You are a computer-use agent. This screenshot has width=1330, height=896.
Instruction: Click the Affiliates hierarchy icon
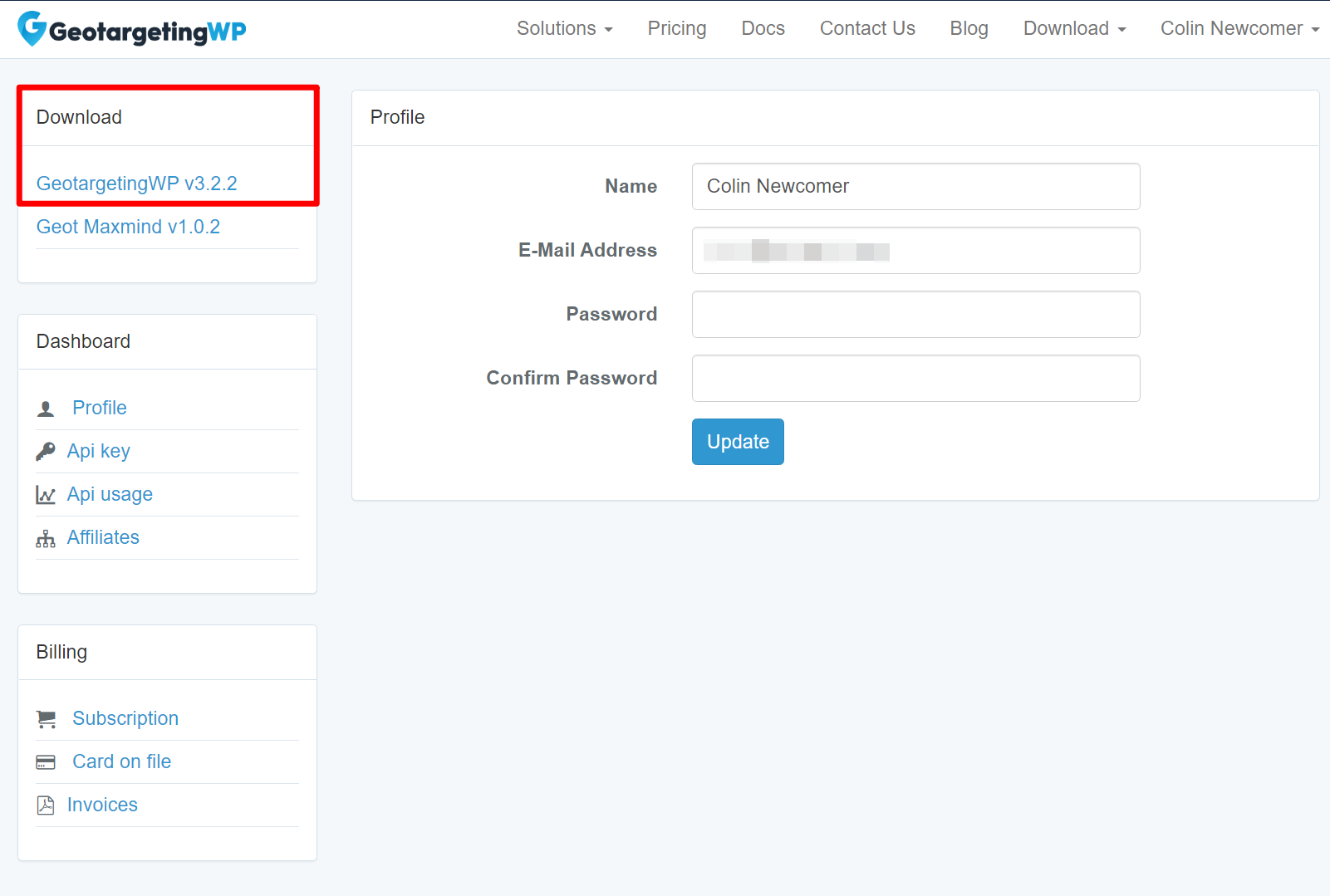coord(46,538)
